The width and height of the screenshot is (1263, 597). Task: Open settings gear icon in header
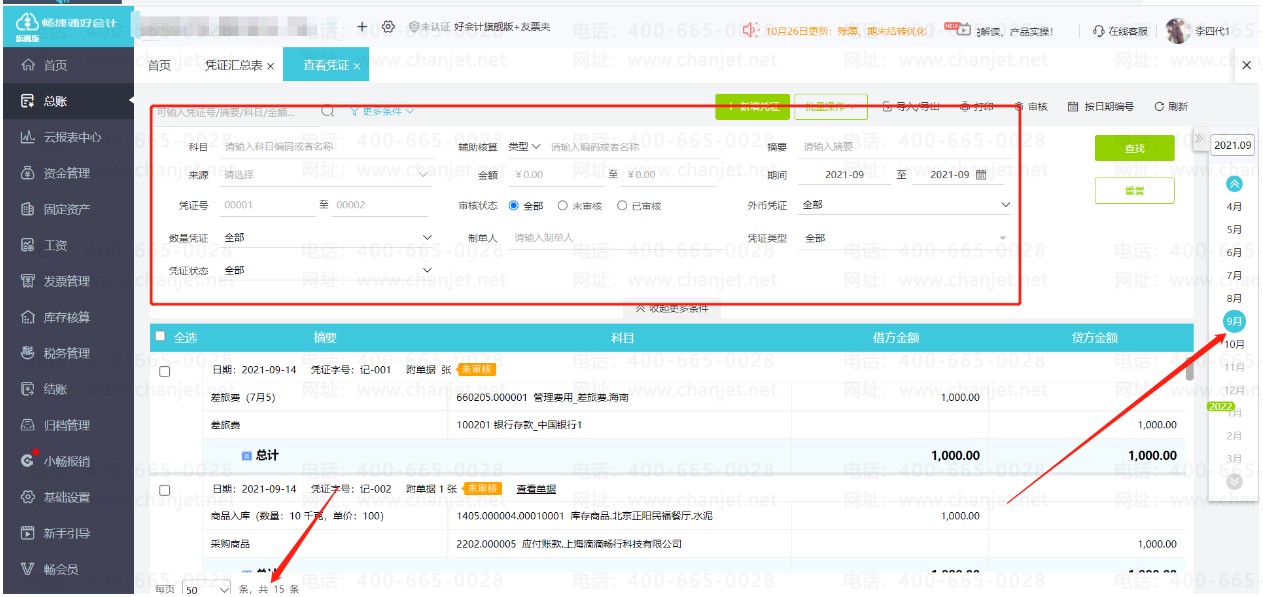pyautogui.click(x=389, y=27)
